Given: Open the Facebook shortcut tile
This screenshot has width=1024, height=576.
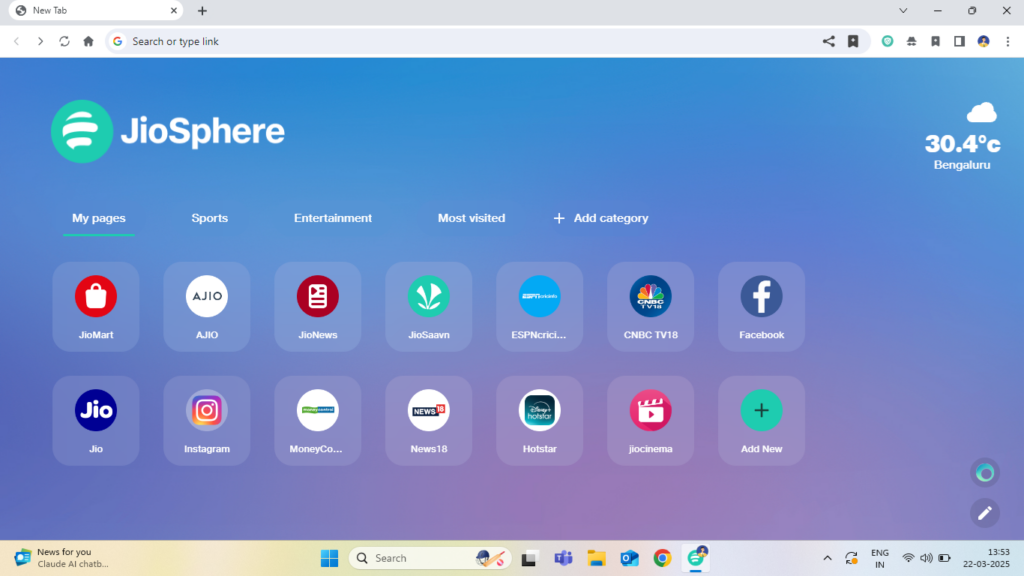Looking at the screenshot, I should tap(761, 307).
